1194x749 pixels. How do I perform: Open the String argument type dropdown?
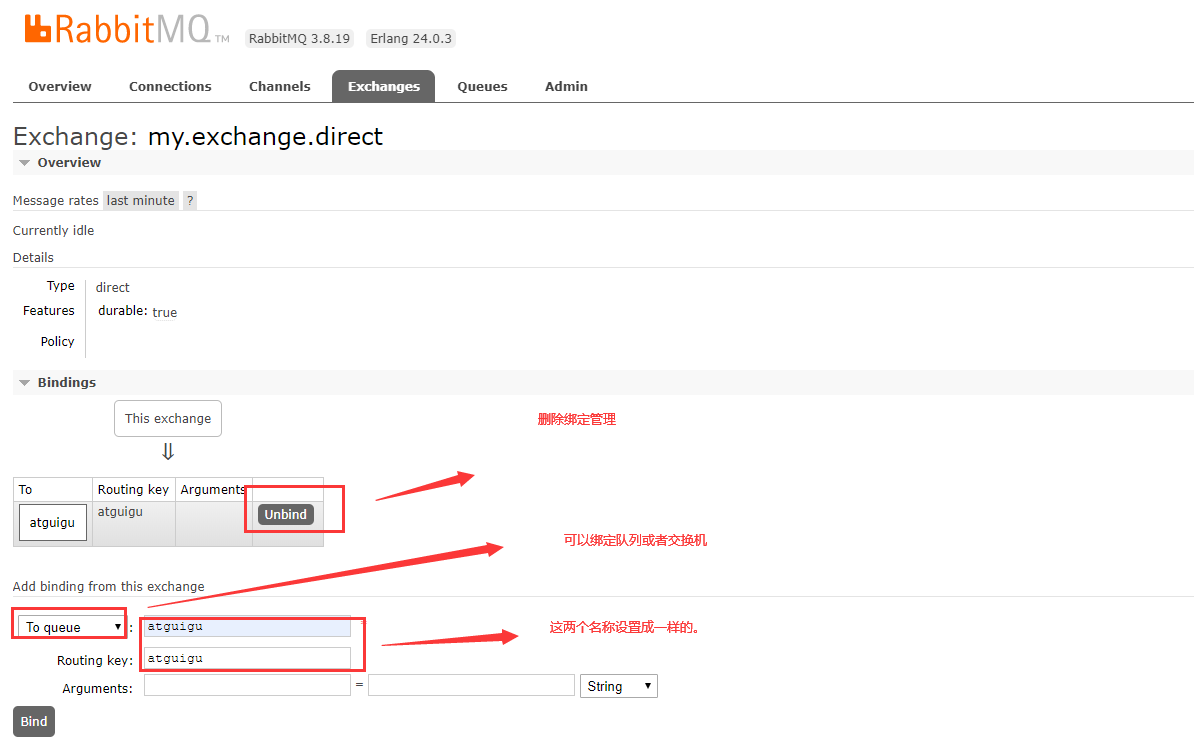[x=618, y=686]
